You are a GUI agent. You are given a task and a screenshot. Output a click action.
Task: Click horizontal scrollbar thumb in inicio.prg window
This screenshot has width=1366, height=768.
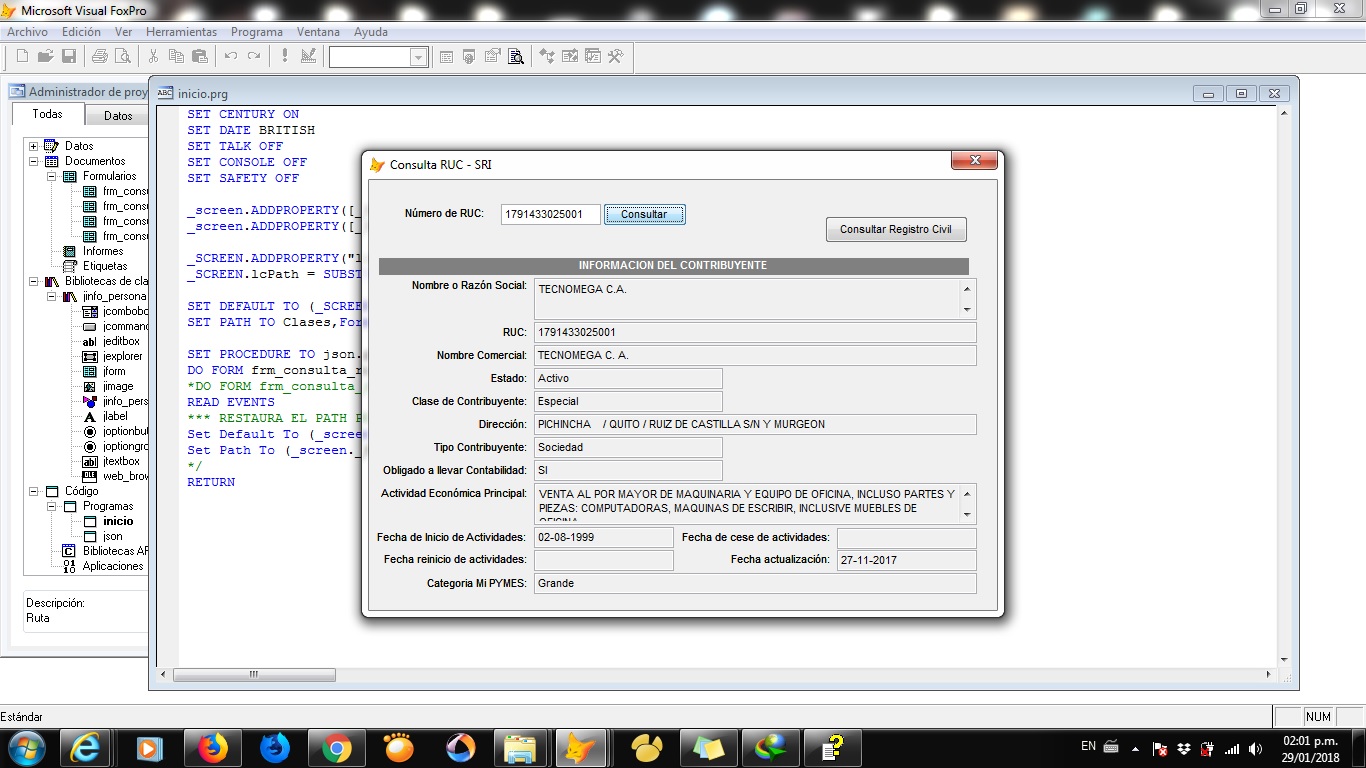253,674
